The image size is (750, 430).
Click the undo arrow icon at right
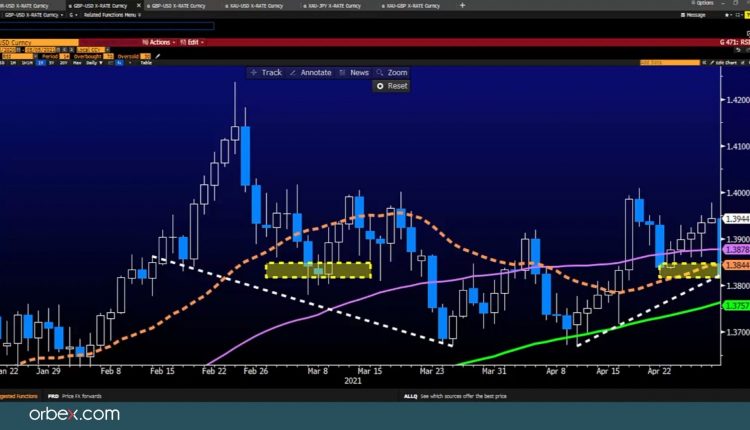pos(738,50)
